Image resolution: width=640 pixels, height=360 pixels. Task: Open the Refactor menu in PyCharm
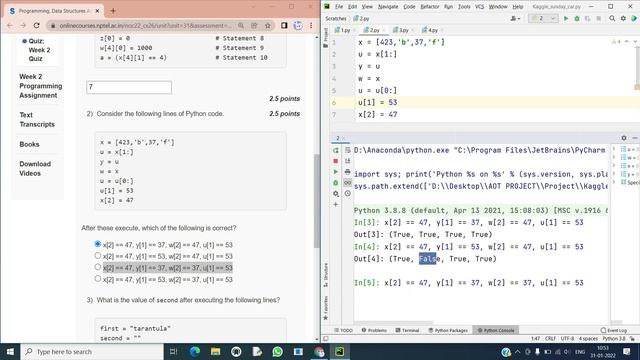pos(430,7)
